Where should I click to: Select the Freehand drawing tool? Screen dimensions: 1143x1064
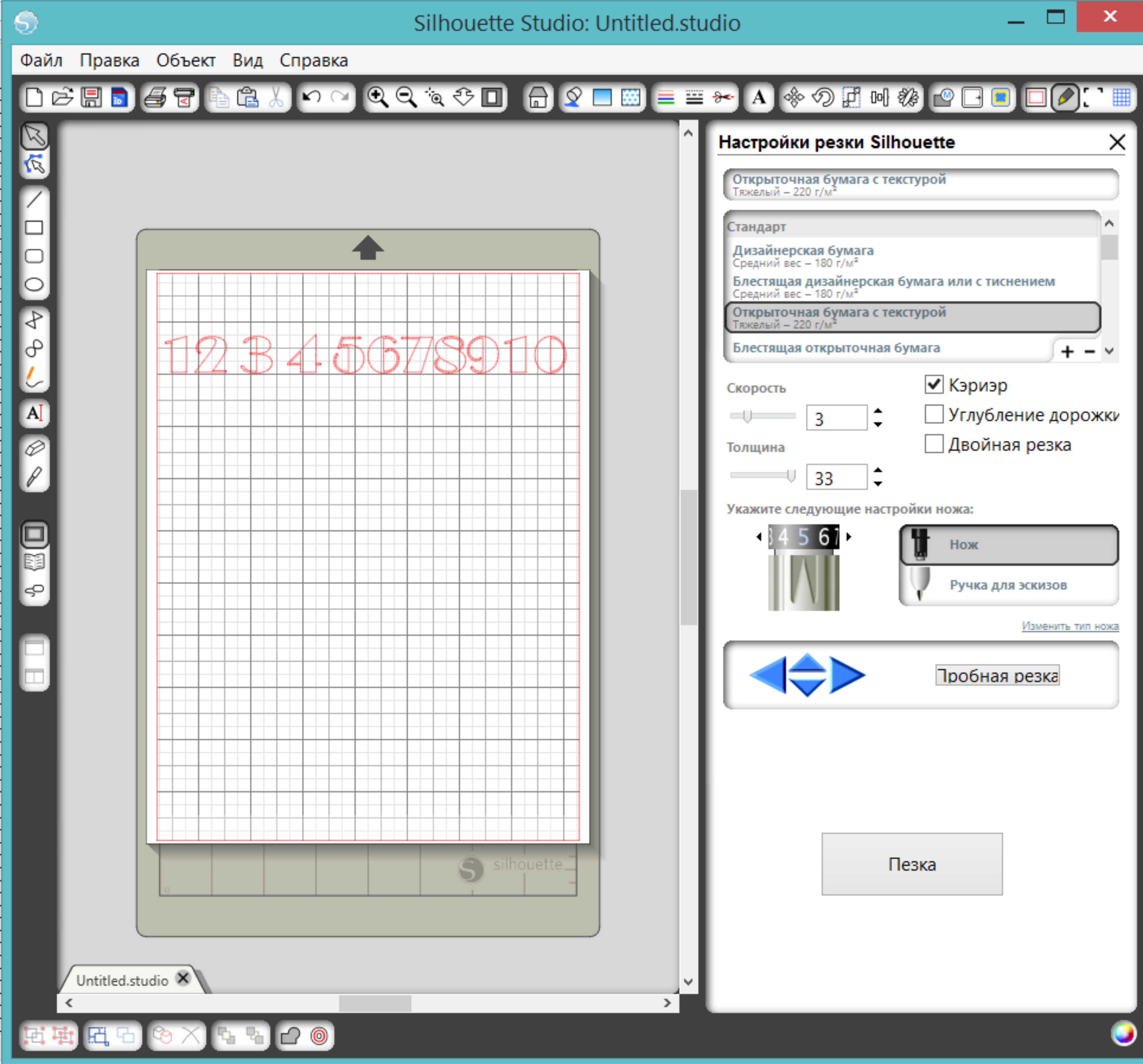tap(34, 377)
